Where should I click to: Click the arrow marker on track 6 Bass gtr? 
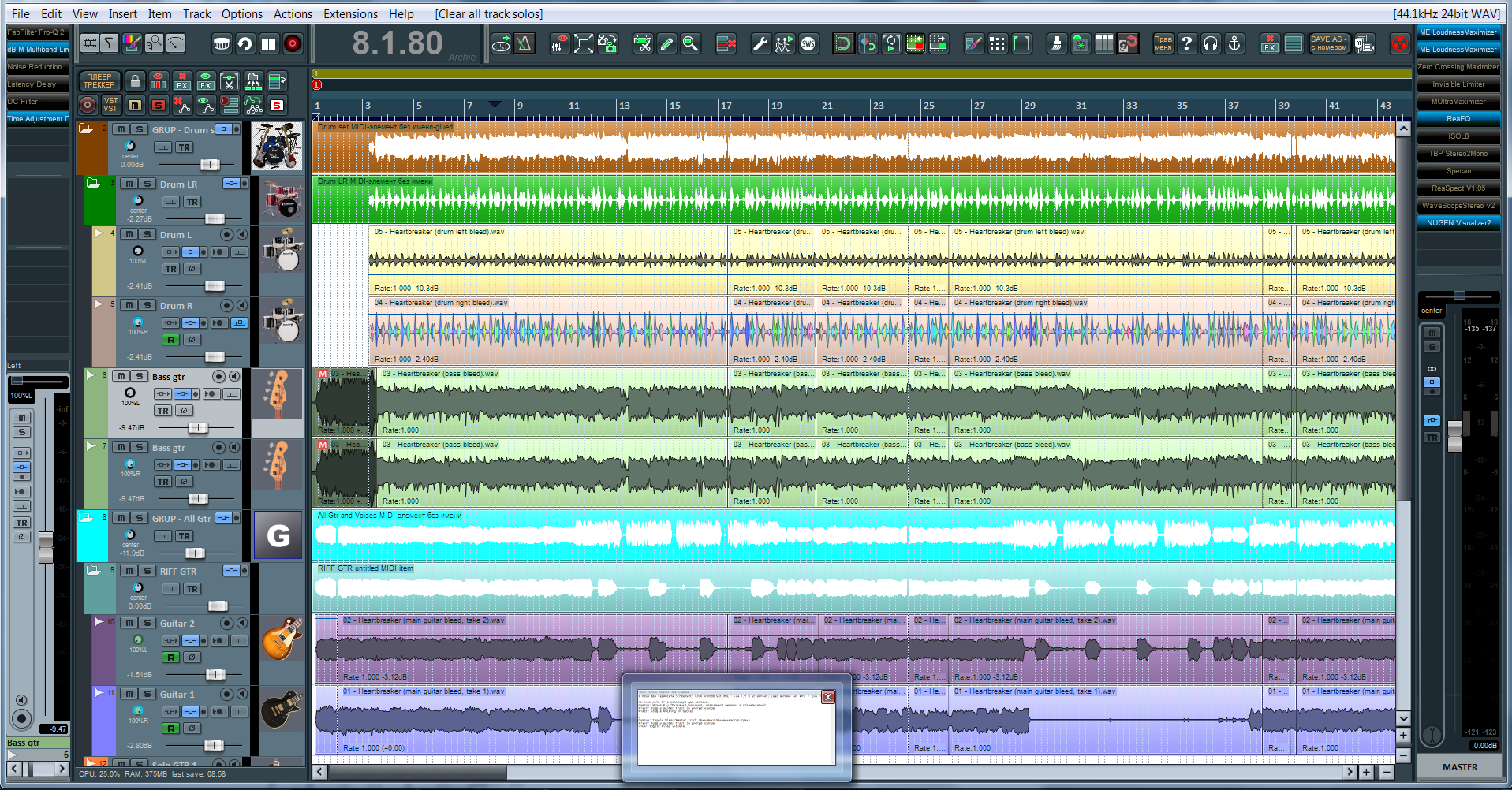tap(91, 375)
